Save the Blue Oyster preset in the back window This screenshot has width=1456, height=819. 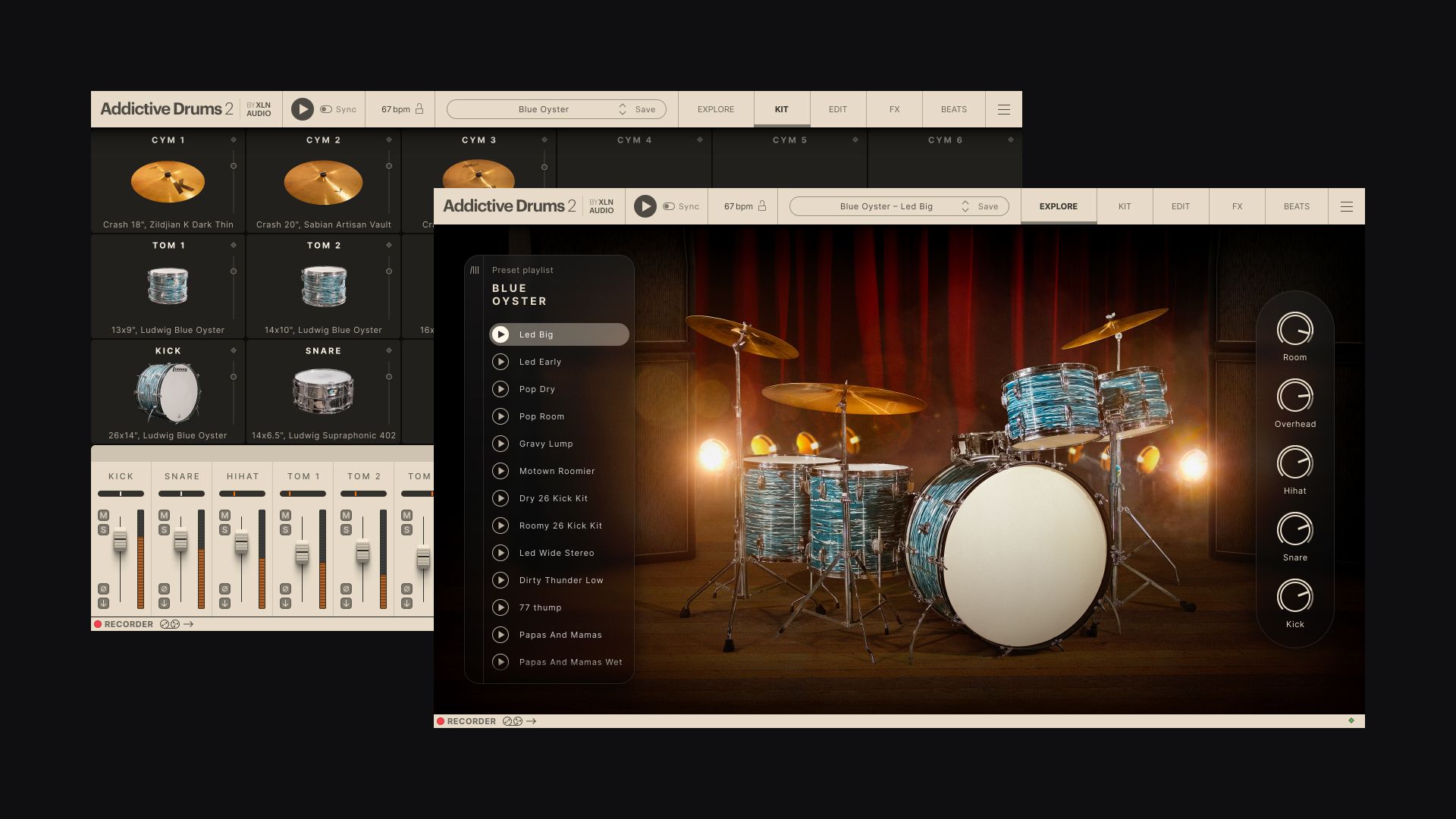coord(645,109)
